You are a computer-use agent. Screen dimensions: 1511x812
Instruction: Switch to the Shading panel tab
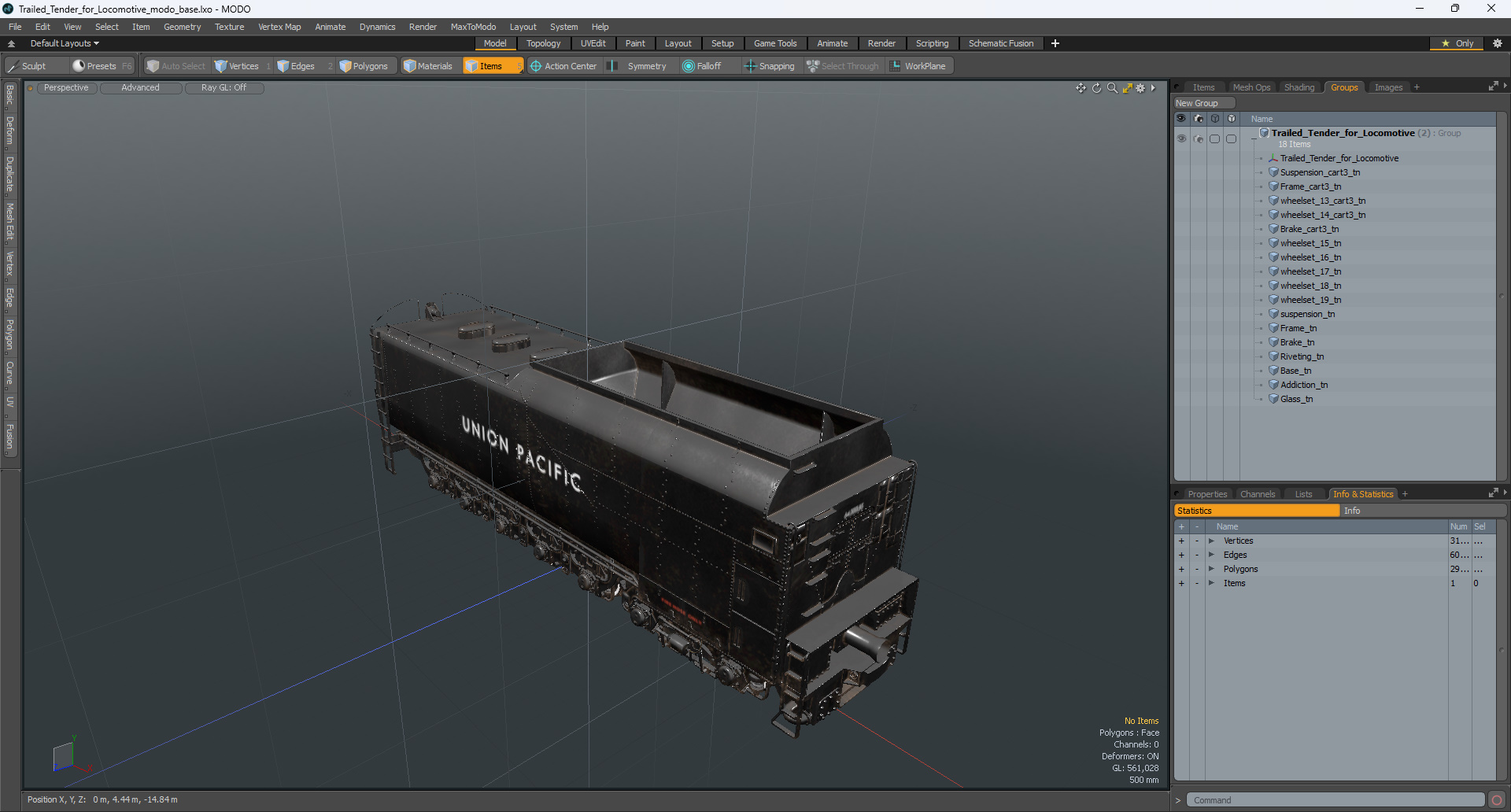[x=1299, y=87]
